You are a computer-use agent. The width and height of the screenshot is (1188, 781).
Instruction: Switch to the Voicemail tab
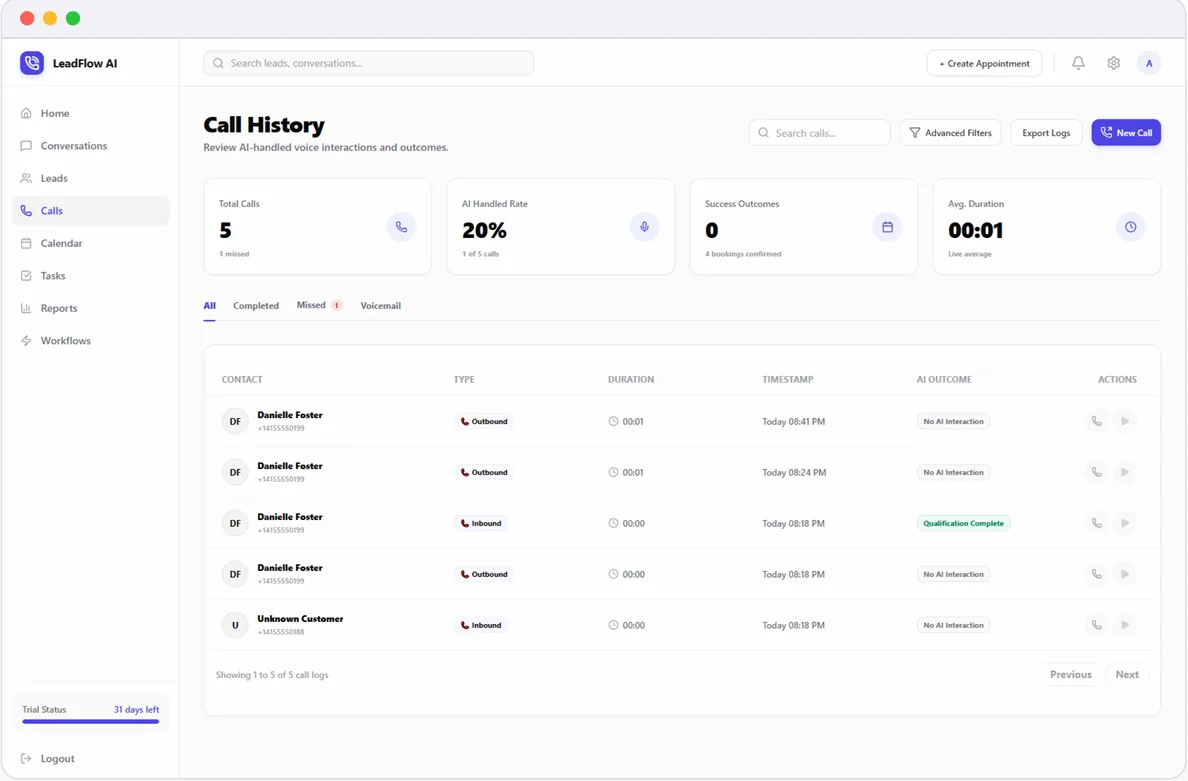click(380, 305)
